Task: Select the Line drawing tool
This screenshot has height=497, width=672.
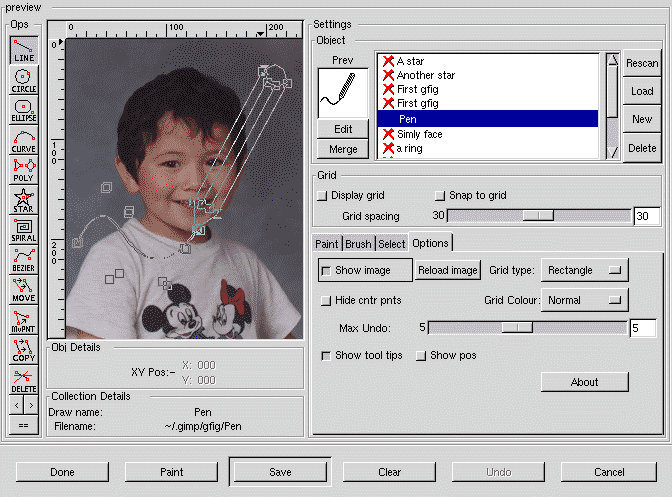Action: tap(24, 51)
